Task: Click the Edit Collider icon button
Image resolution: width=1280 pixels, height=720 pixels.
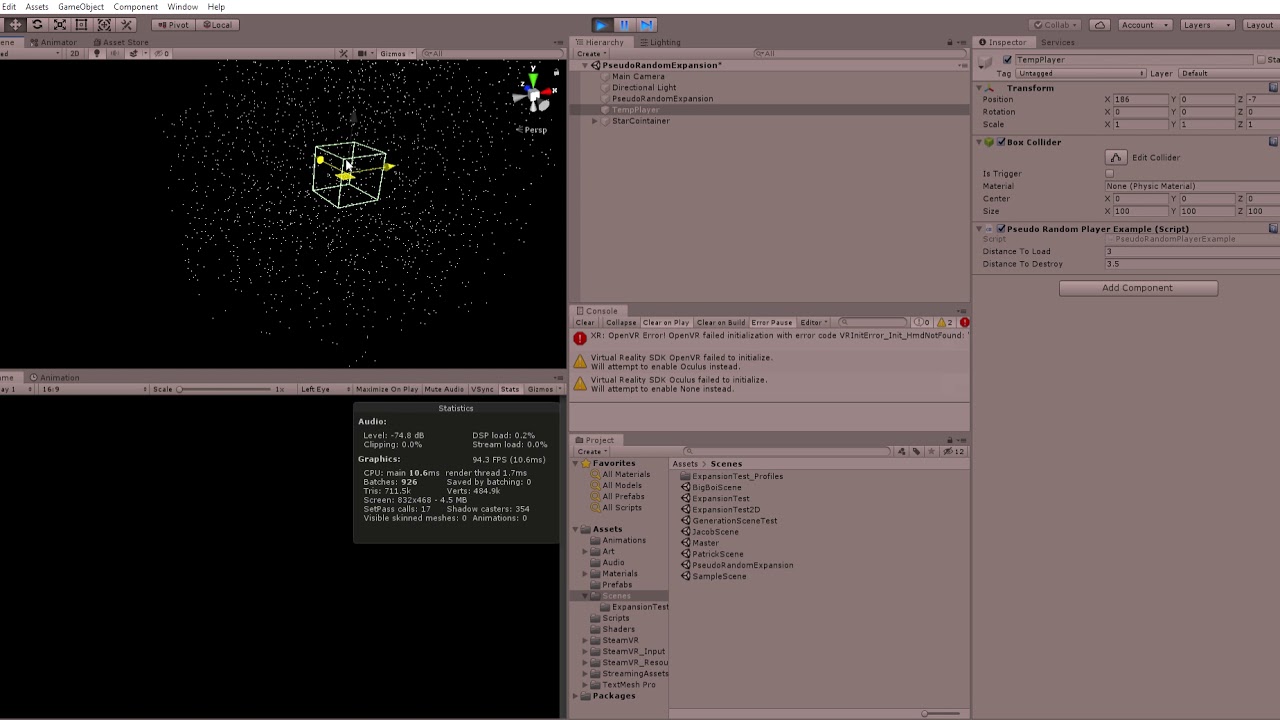Action: click(1116, 157)
